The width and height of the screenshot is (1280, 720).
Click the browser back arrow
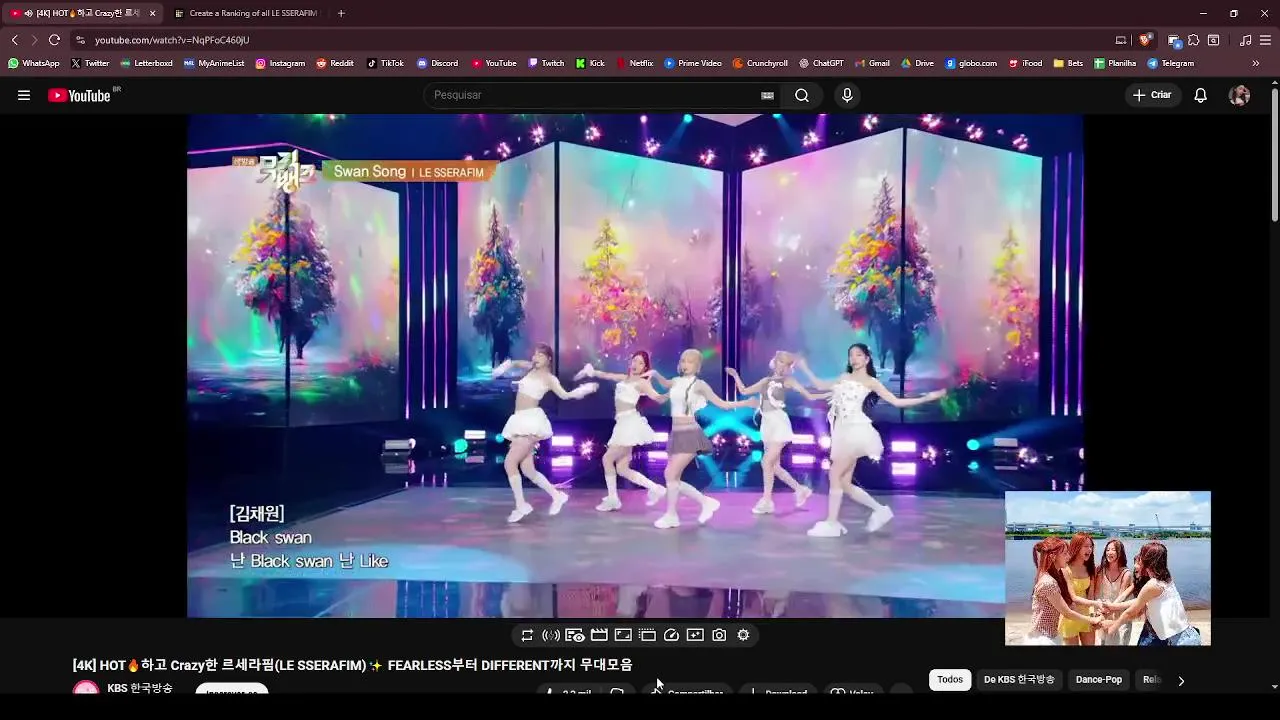[14, 40]
